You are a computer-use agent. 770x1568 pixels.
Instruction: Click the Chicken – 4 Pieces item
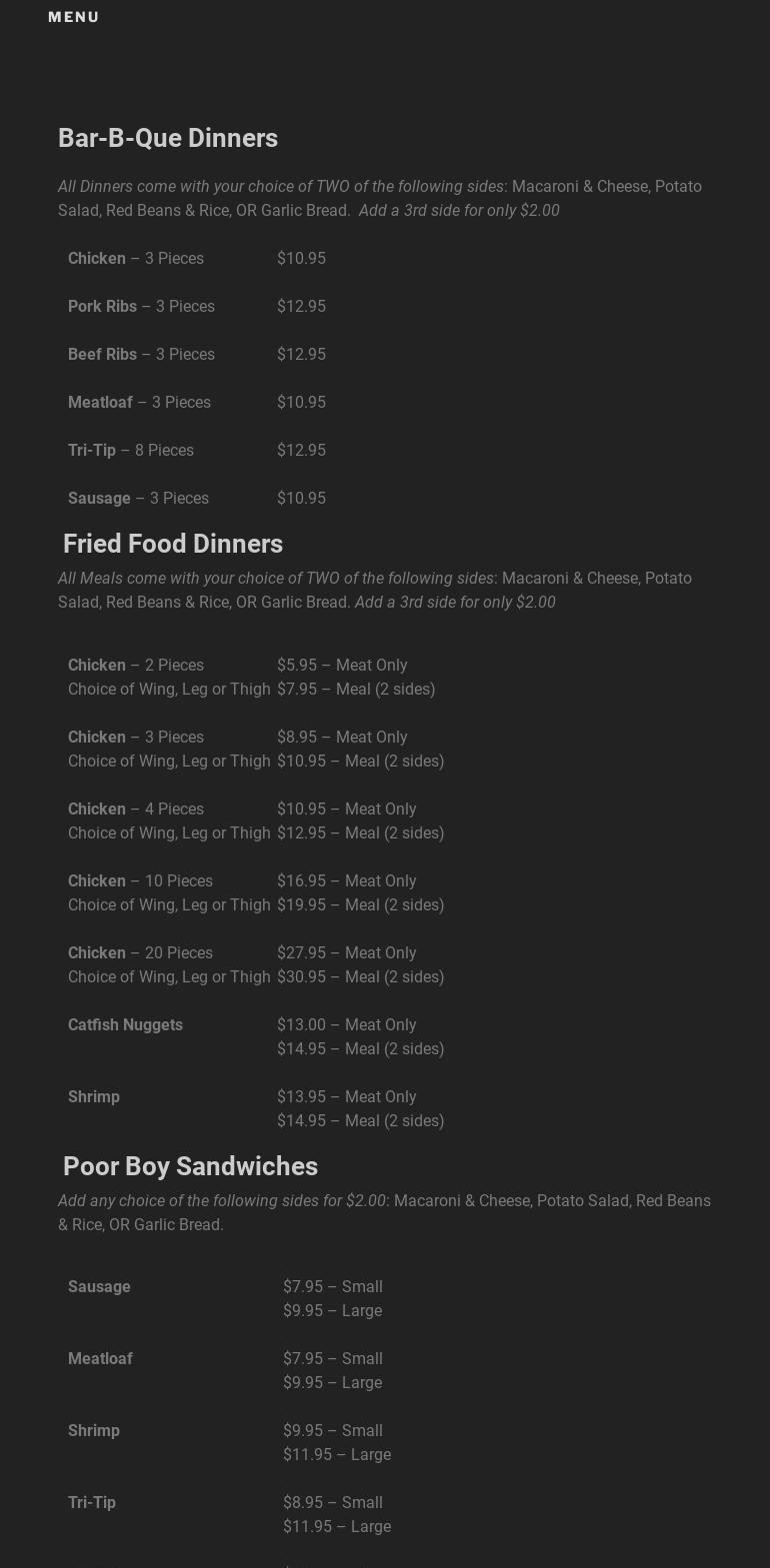(136, 808)
